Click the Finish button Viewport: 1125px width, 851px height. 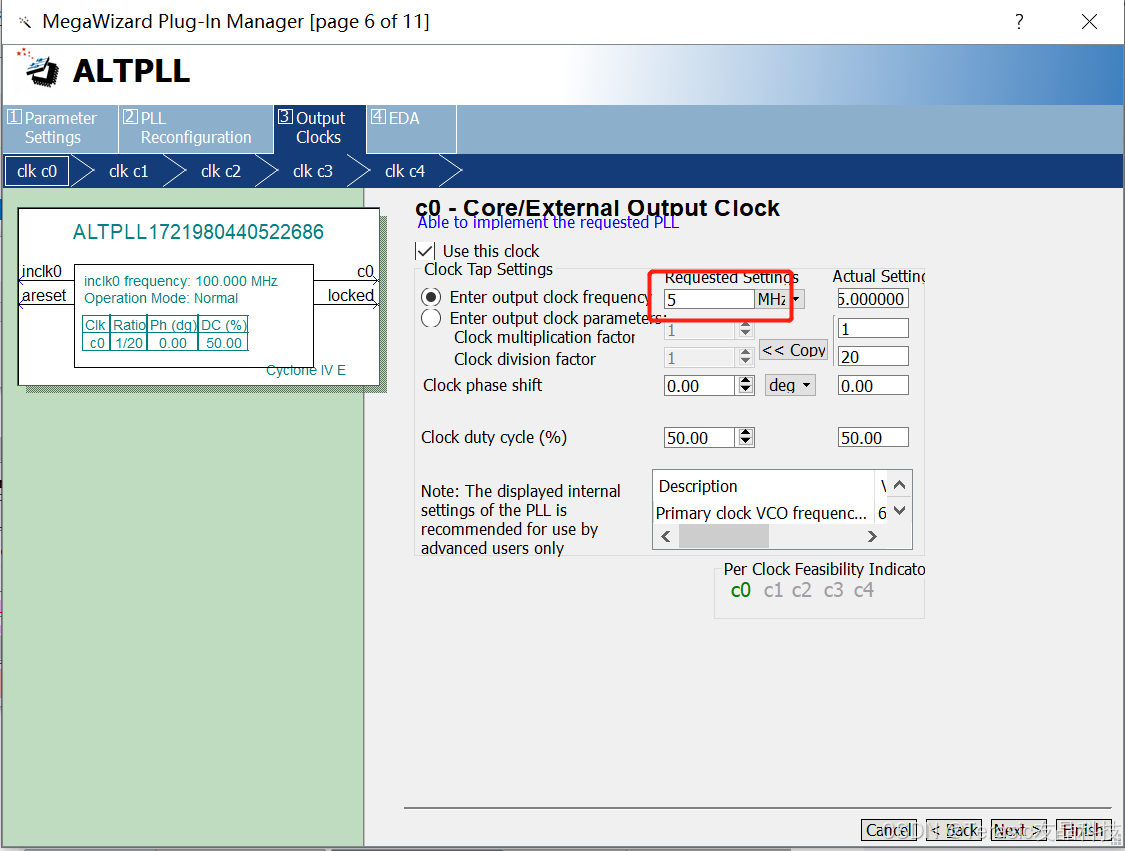tap(1083, 830)
